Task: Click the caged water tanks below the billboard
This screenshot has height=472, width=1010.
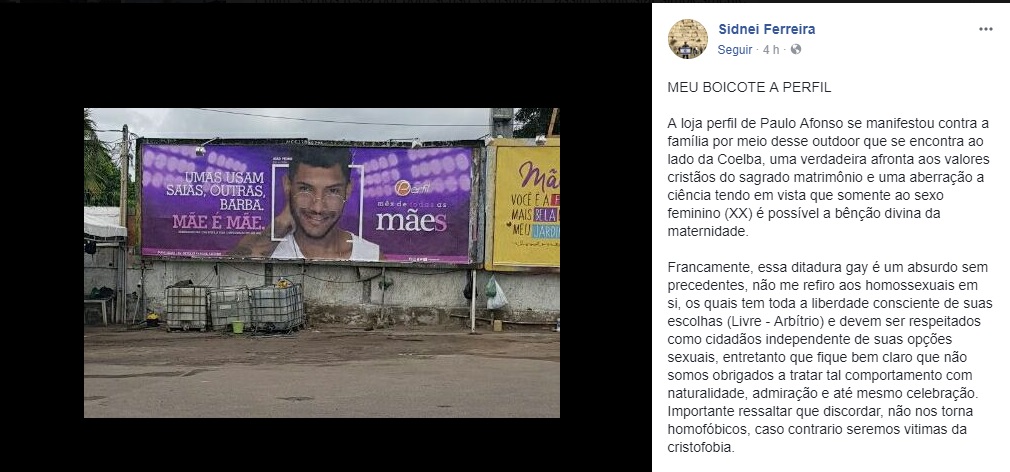Action: [x=235, y=308]
